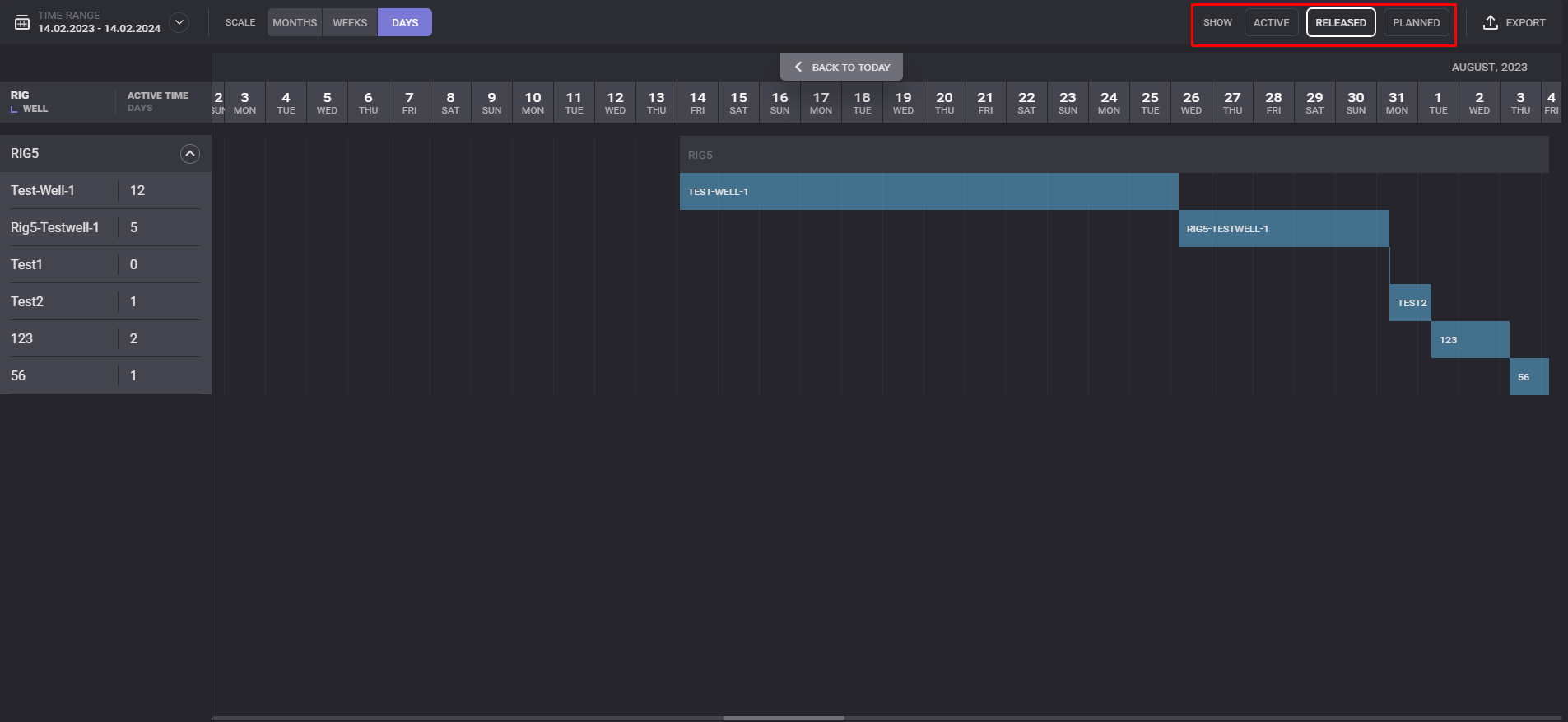Open the time range dropdown chevron
Image resolution: width=1568 pixels, height=722 pixels.
179,22
